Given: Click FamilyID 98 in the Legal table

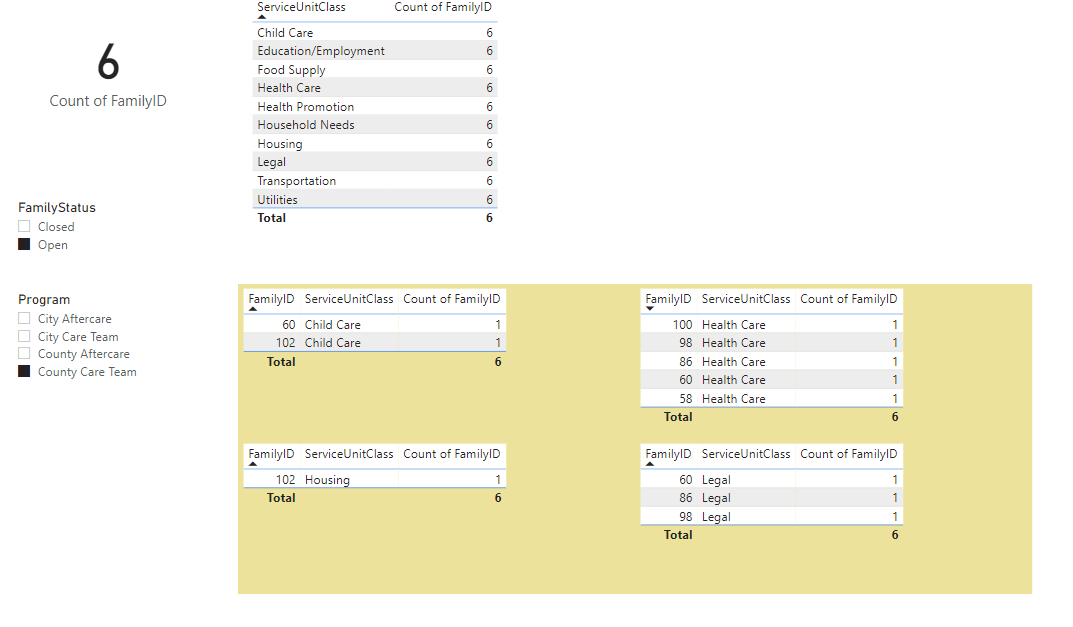Looking at the screenshot, I should tap(686, 517).
